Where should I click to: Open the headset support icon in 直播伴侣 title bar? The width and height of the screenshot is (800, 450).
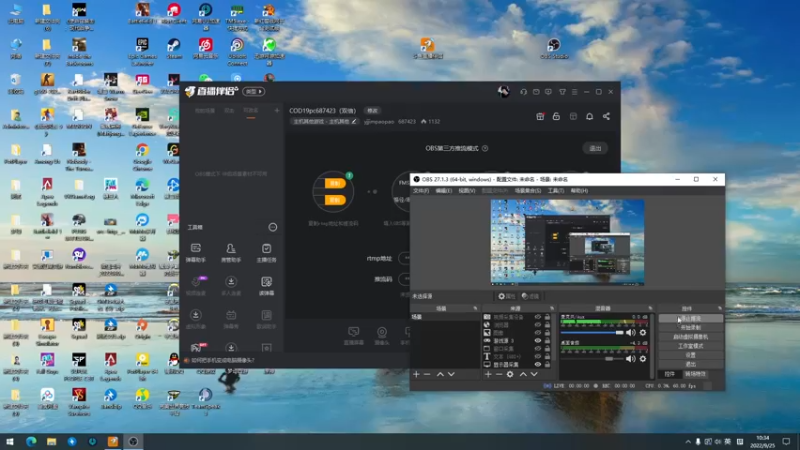pos(523,92)
